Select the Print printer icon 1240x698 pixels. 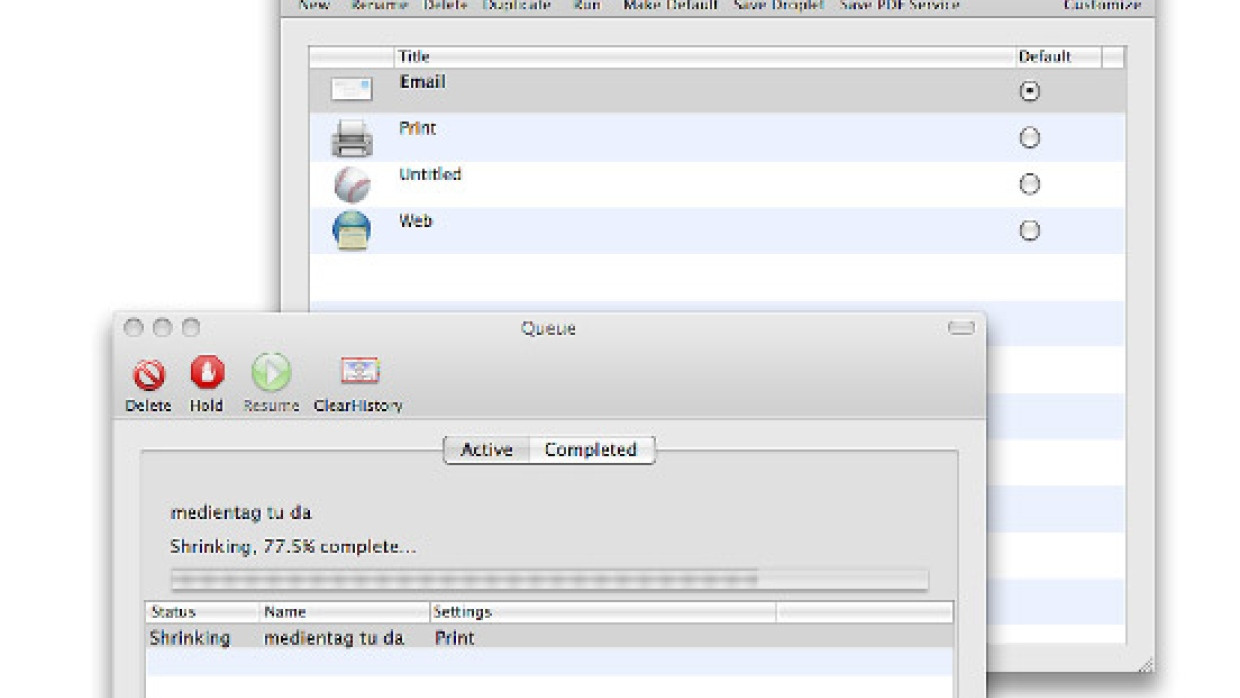[x=351, y=137]
